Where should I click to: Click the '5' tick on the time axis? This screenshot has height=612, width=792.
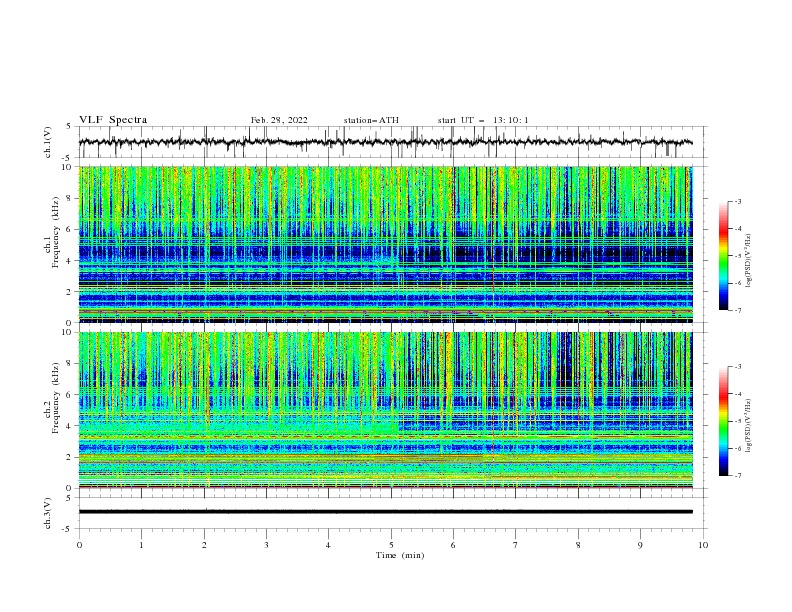(391, 545)
